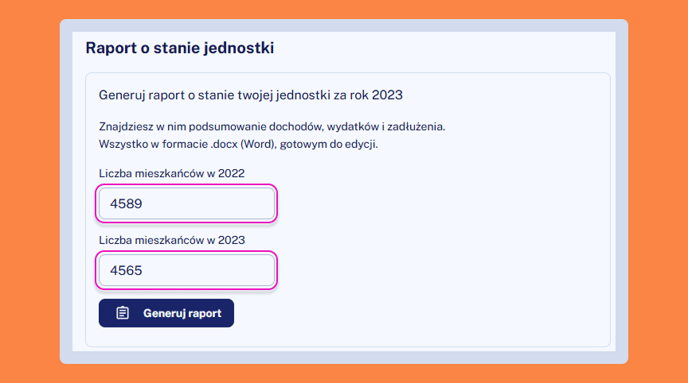Viewport: 688px width, 383px height.
Task: Click the year 2023 in the subheading
Action: click(387, 95)
